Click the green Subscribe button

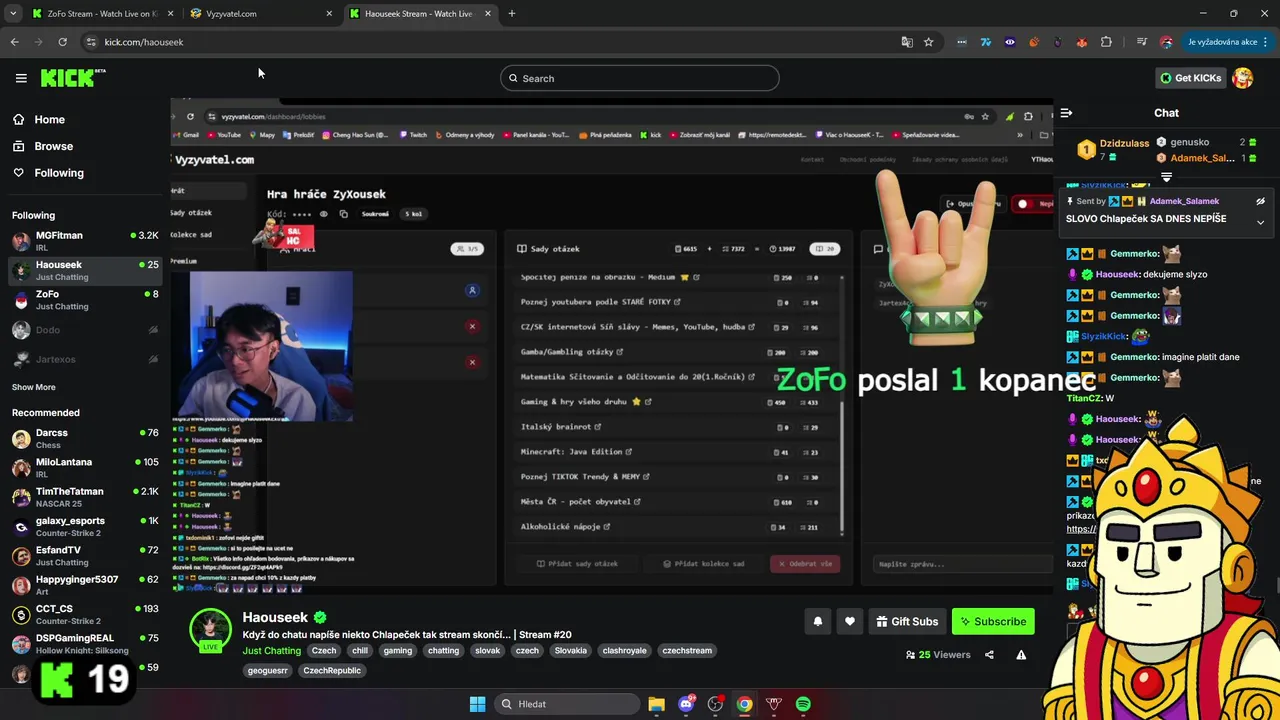click(993, 621)
